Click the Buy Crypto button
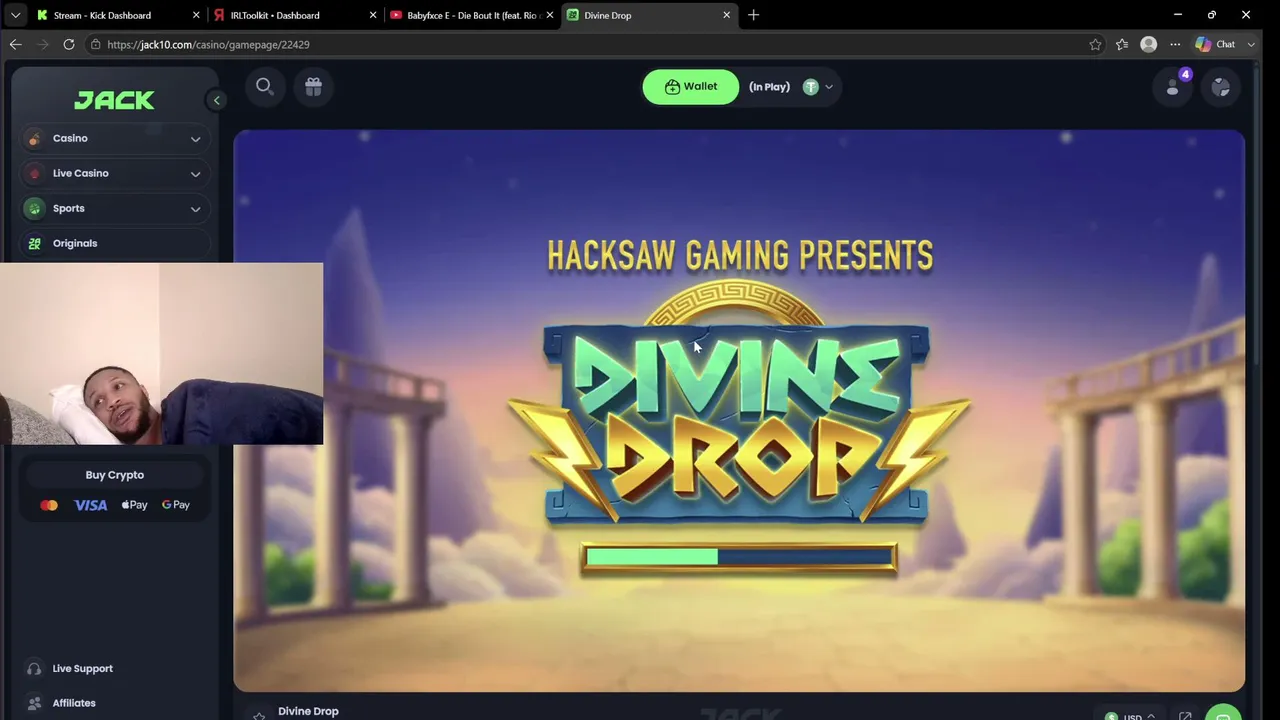 (115, 475)
